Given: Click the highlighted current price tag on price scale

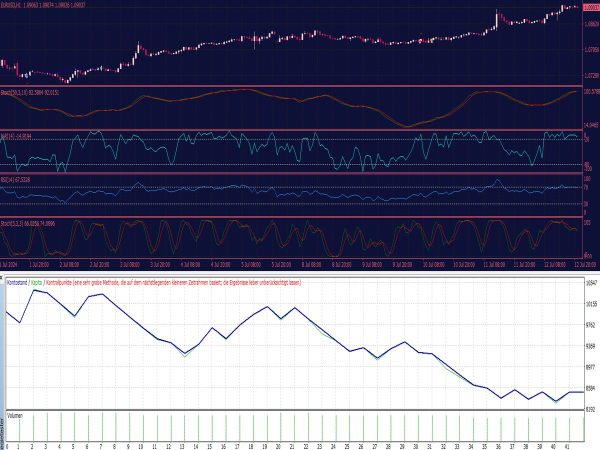Looking at the screenshot, I should point(591,8).
